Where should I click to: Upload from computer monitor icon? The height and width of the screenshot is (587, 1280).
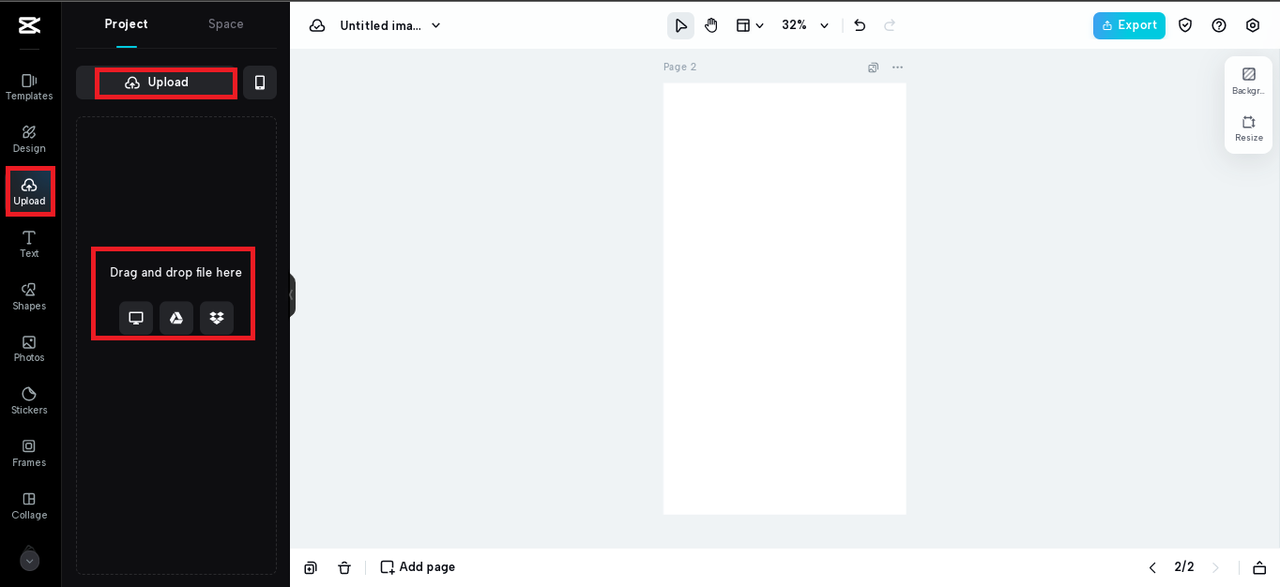[136, 318]
